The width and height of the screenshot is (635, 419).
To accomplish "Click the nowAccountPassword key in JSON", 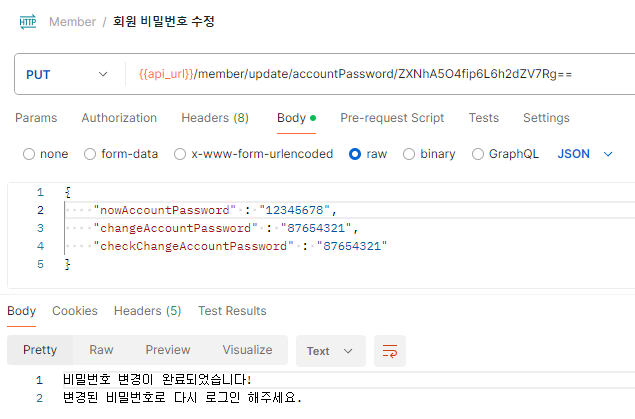I will pyautogui.click(x=164, y=210).
